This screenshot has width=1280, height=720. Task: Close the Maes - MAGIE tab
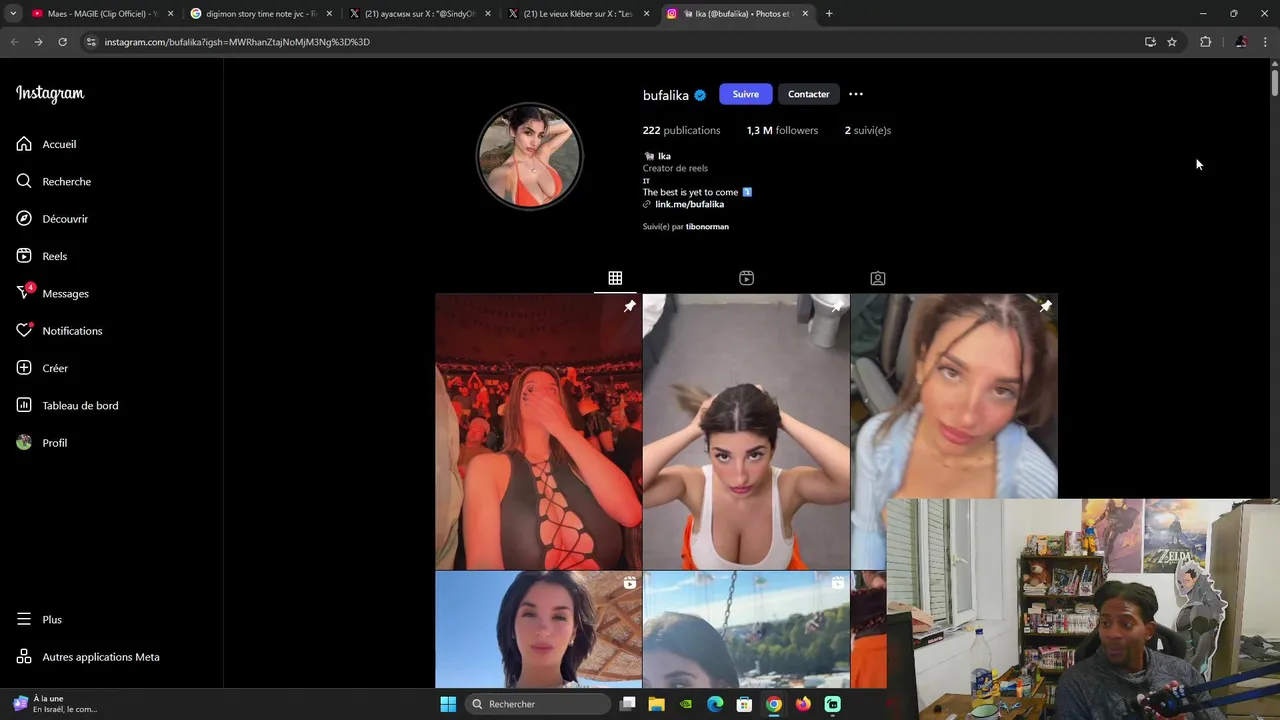coord(170,14)
